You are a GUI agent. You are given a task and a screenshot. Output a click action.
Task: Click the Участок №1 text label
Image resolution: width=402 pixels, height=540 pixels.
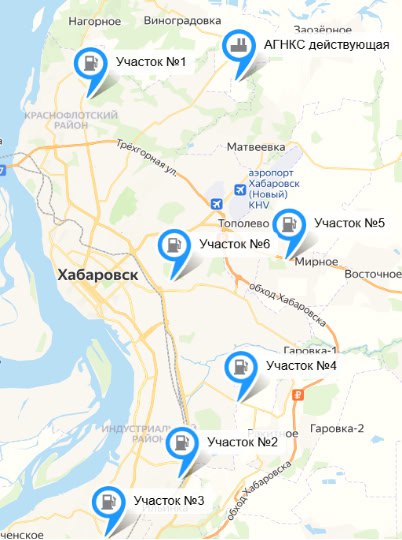coord(151,62)
